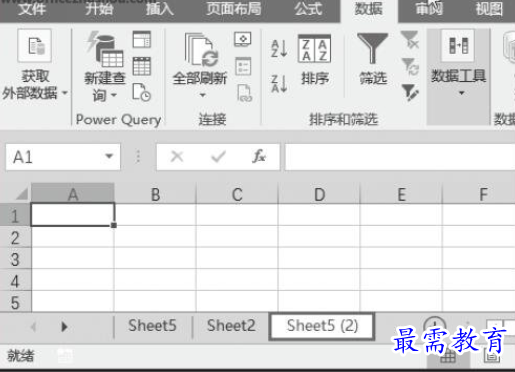The width and height of the screenshot is (515, 372).
Task: Click the Recent Sources icon
Action: (x=142, y=92)
